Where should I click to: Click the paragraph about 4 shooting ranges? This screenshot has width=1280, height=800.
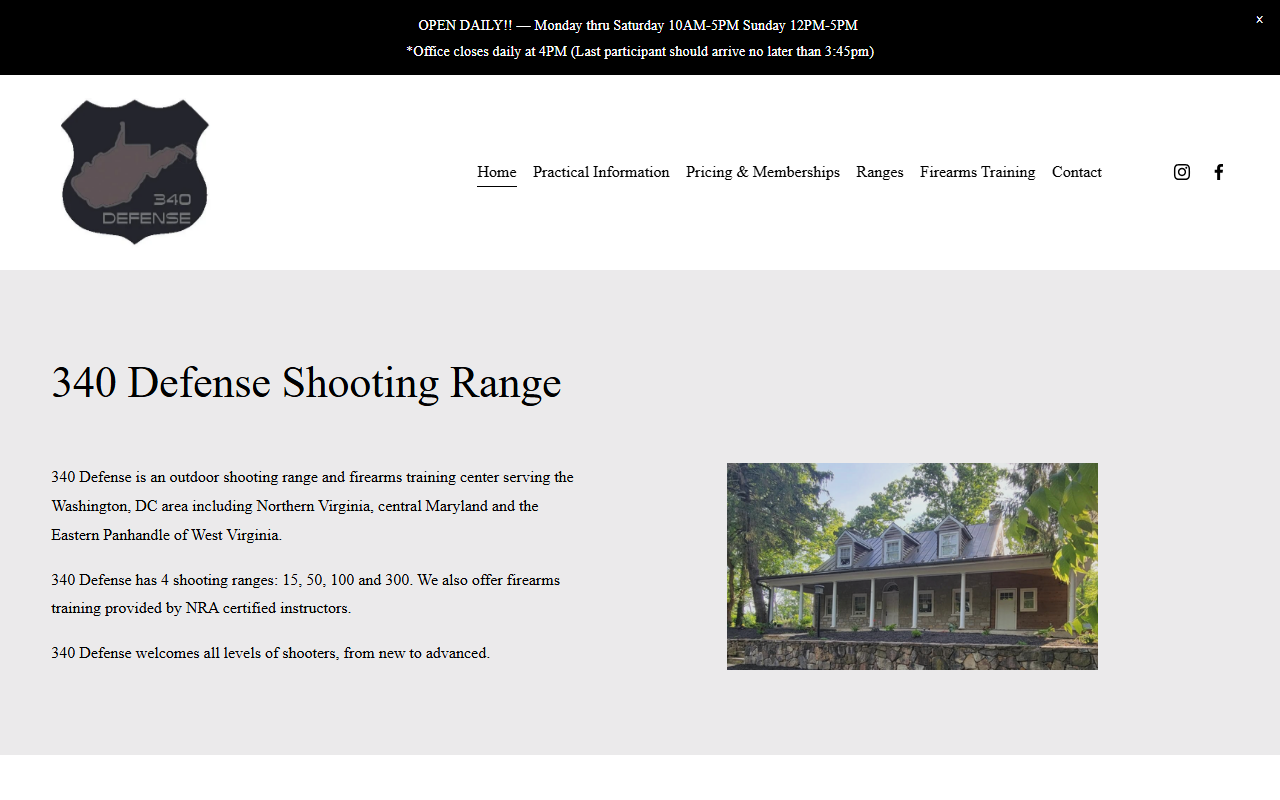306,594
